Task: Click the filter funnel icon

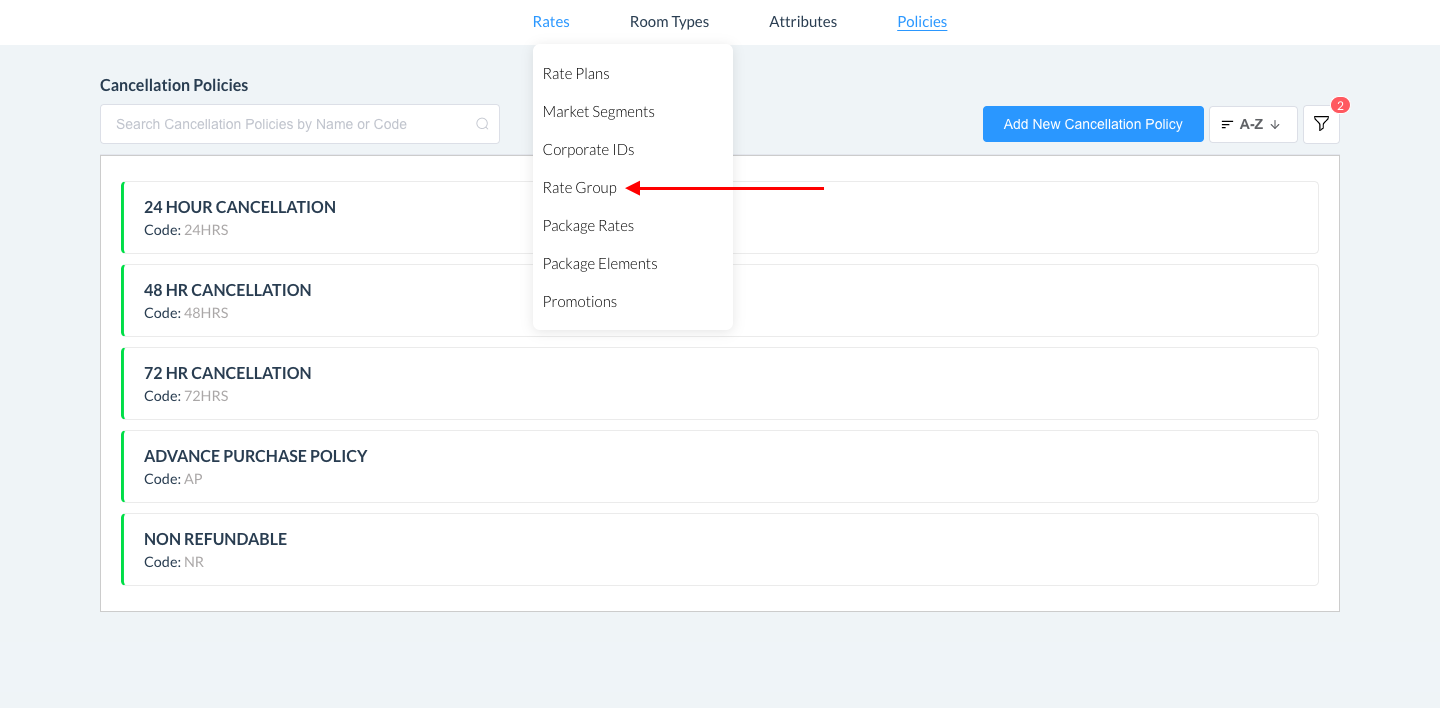Action: [x=1321, y=124]
